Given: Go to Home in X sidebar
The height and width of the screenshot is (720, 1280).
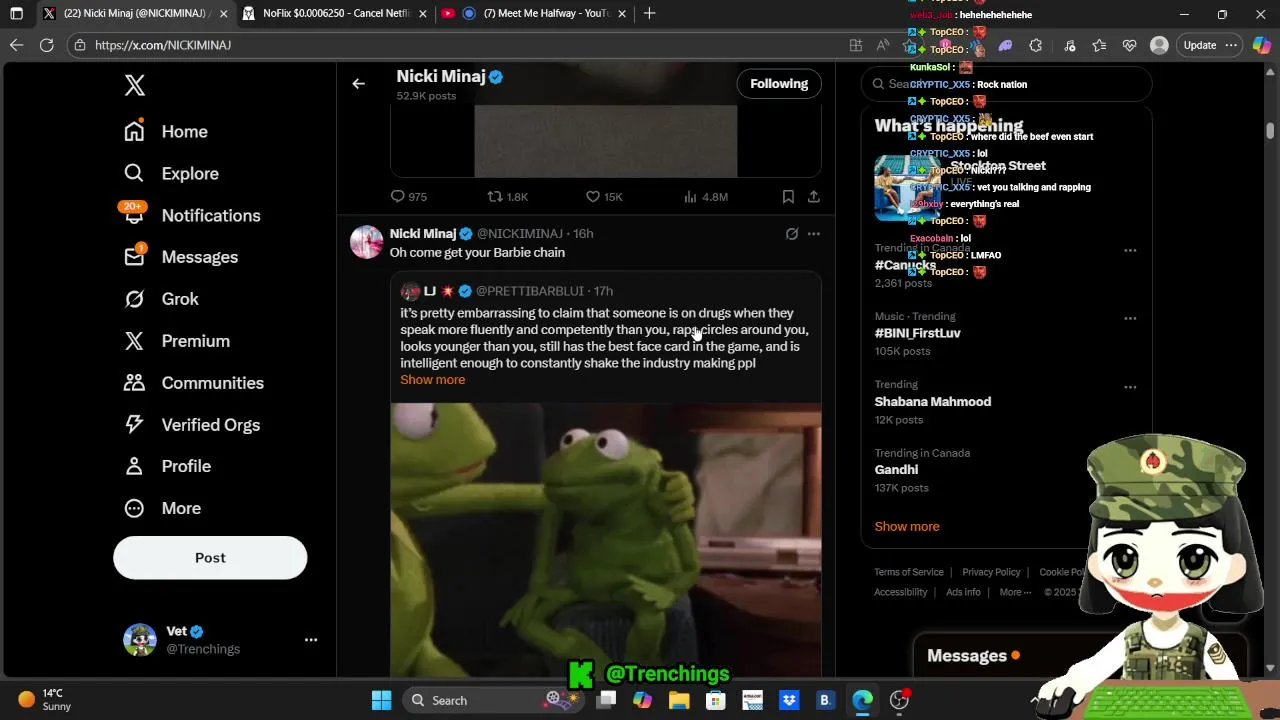Looking at the screenshot, I should (x=166, y=131).
